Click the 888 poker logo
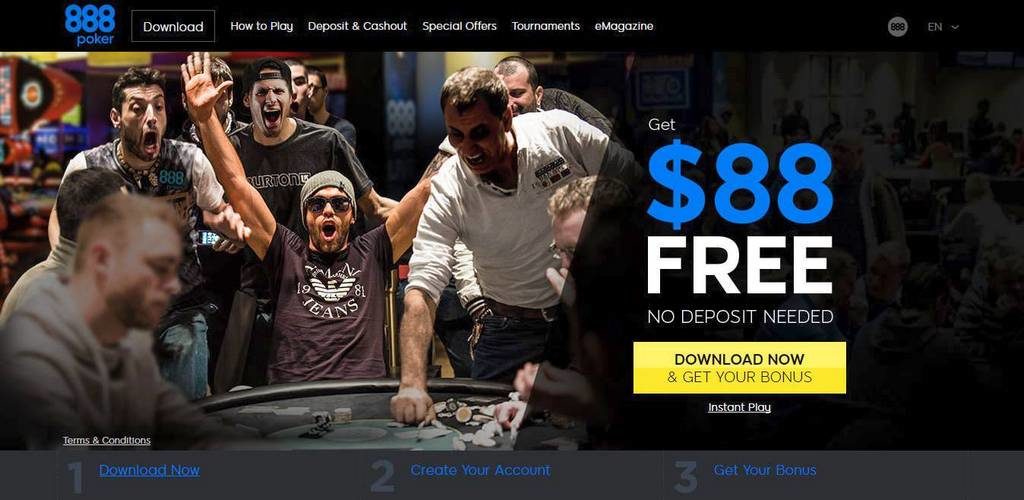This screenshot has width=1024, height=500. tap(90, 25)
